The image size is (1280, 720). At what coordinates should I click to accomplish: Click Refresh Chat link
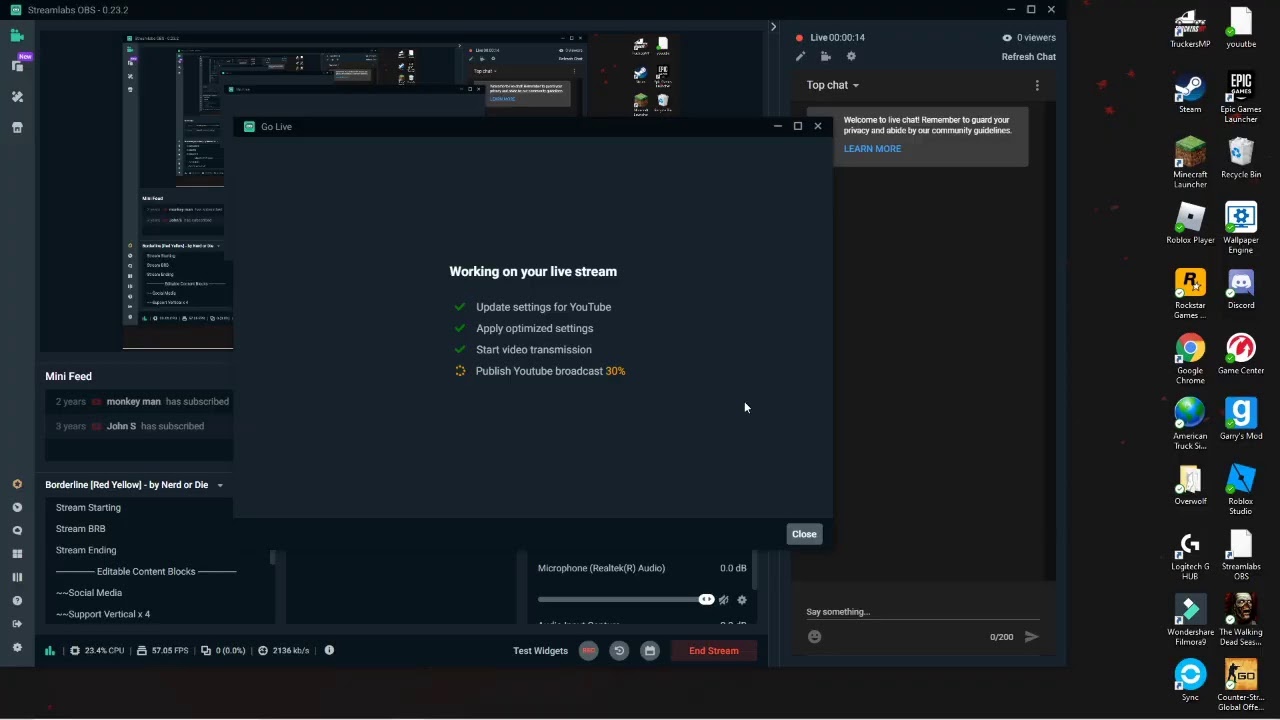tap(1029, 57)
